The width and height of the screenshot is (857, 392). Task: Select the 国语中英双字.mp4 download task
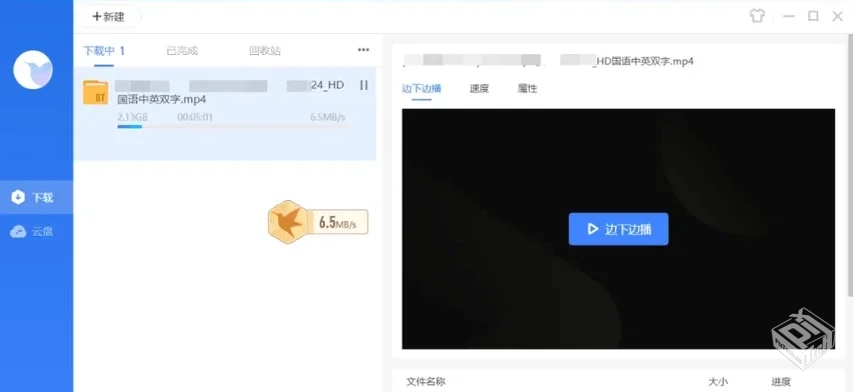(225, 114)
